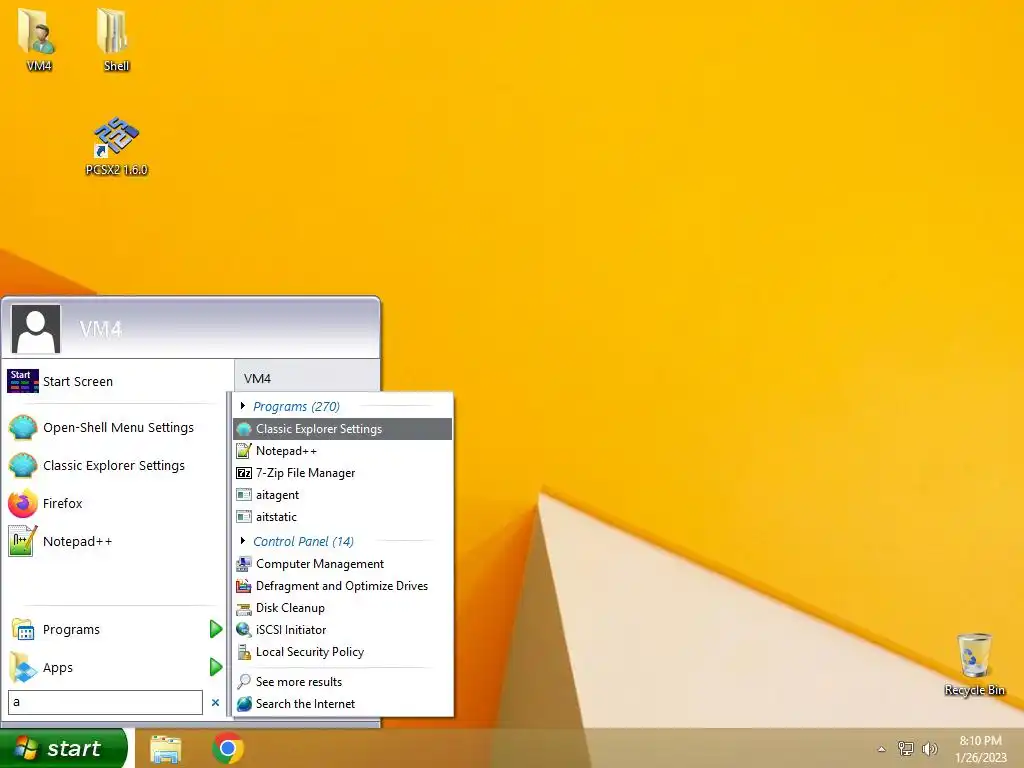
Task: Open Start Screen from the start menu
Action: tap(116, 381)
